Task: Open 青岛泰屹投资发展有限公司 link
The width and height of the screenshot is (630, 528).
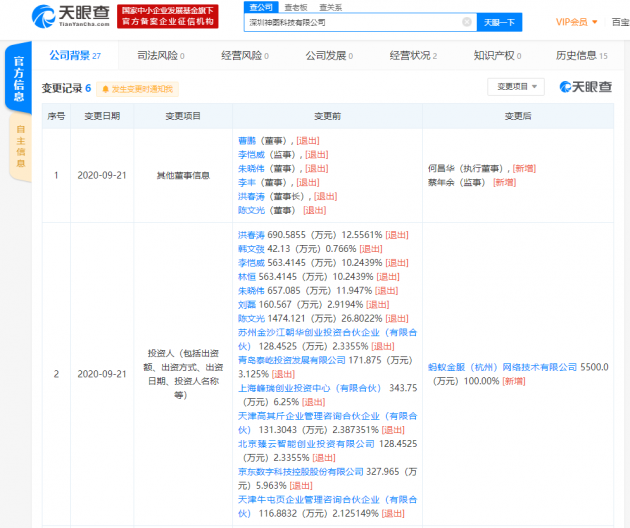Action: click(291, 360)
